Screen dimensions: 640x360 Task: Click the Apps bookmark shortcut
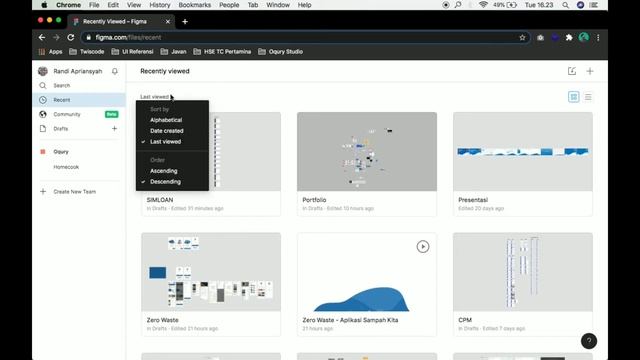50,52
